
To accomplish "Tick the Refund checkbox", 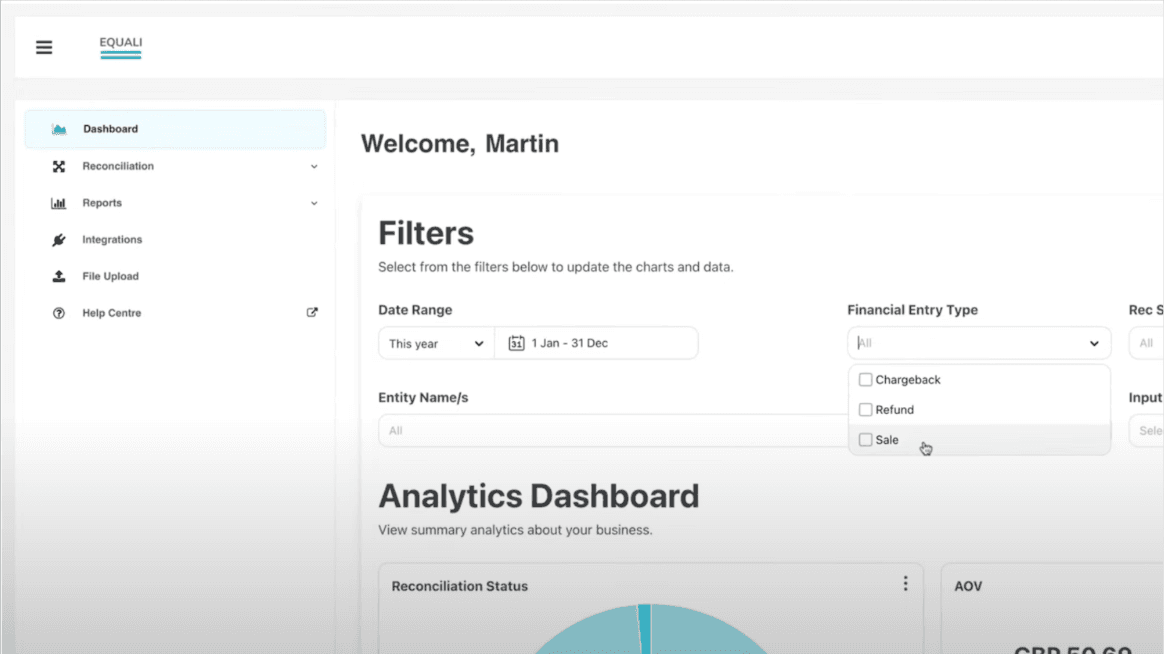I will click(865, 410).
